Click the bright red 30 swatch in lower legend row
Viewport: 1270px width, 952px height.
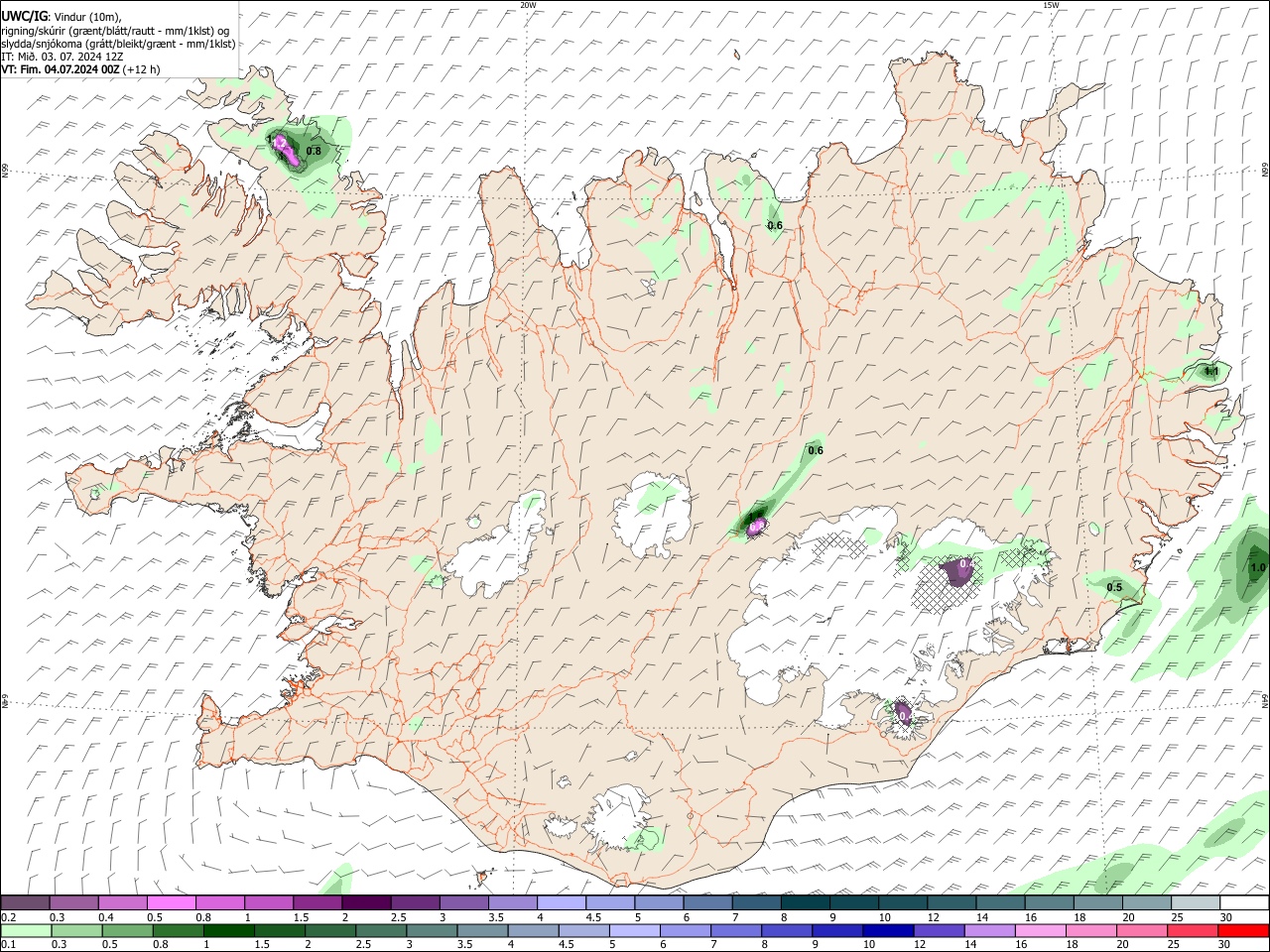coord(1244,930)
